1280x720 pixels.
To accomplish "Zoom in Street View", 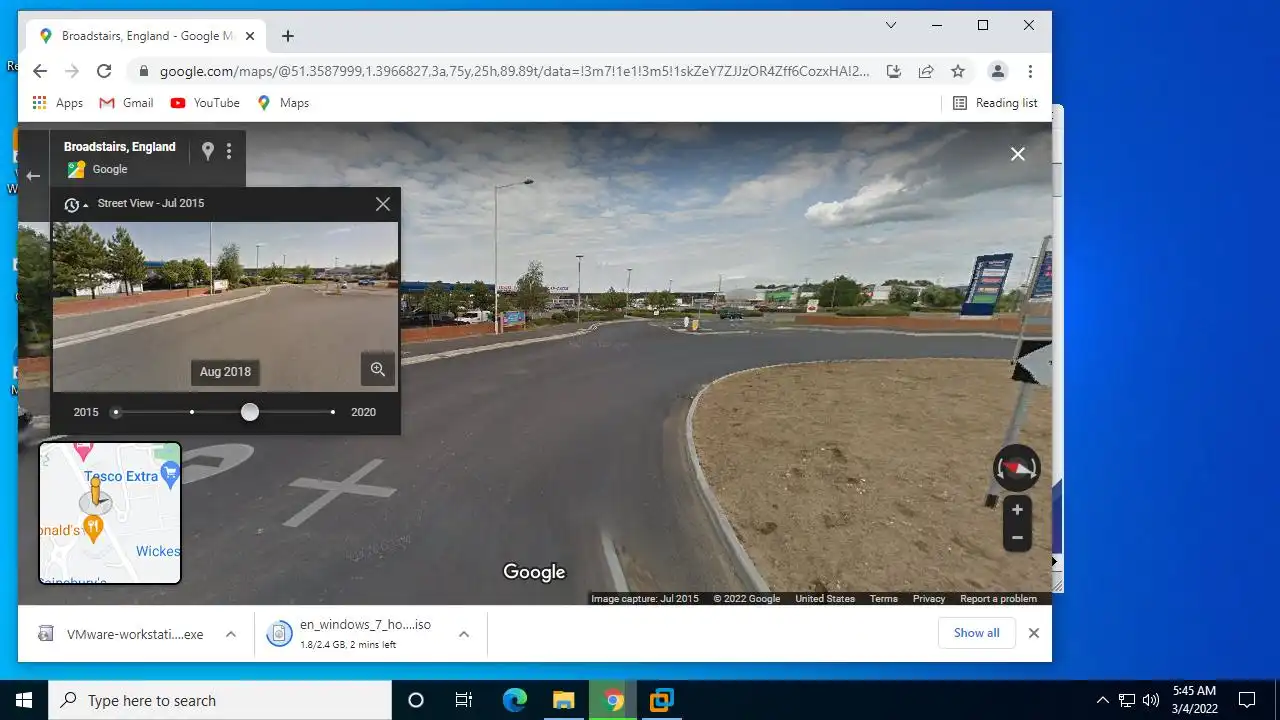I will 1017,510.
